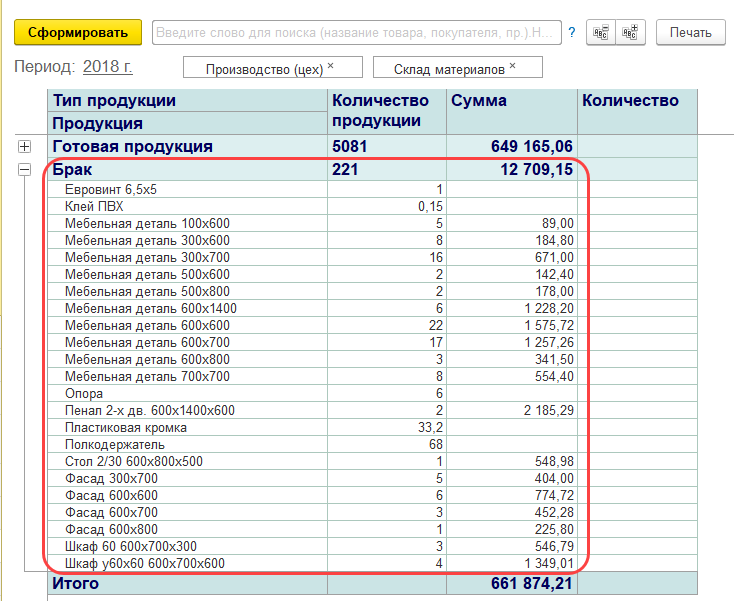734x601 pixels.
Task: Click Готовая продукция sum 649 165,06
Action: click(532, 147)
